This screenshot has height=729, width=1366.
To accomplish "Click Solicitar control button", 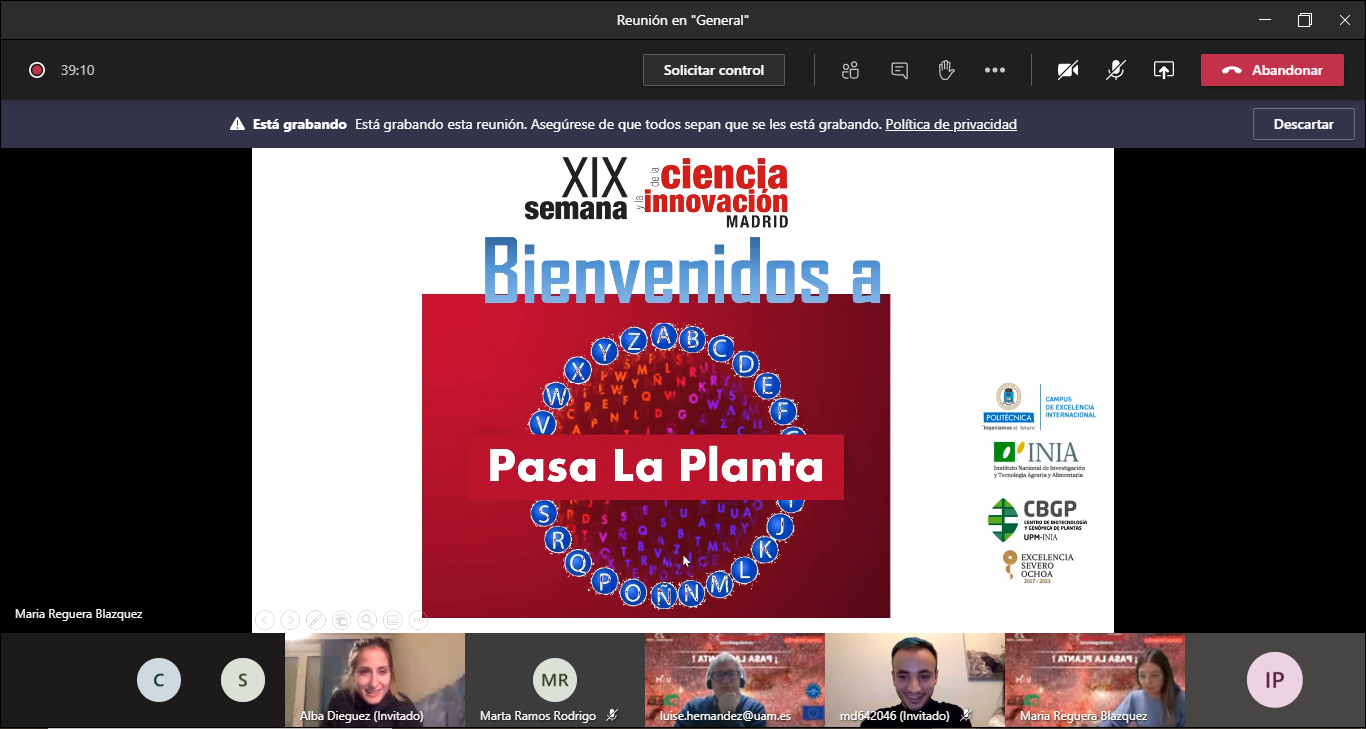I will (x=713, y=70).
